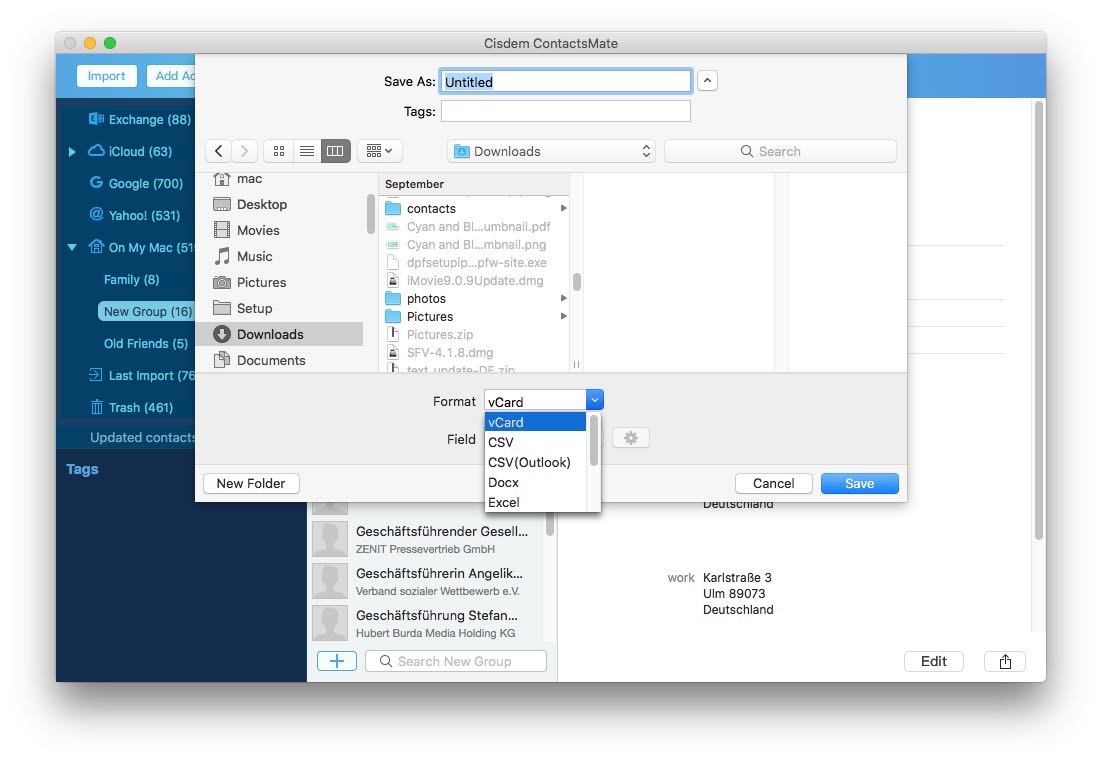
Task: Click the Yahoo @ icon
Action: click(96, 214)
